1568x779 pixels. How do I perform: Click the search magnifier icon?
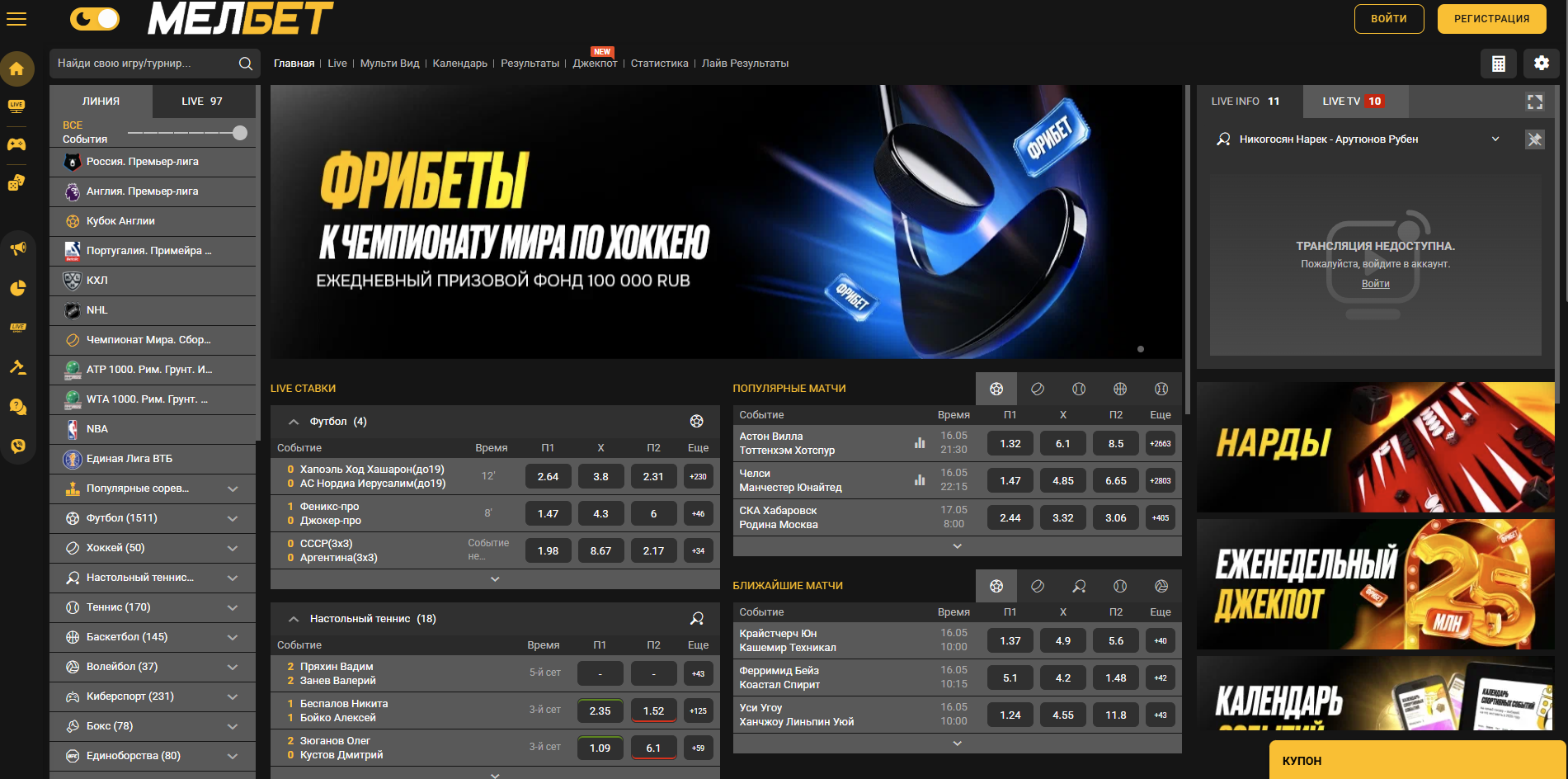(245, 64)
